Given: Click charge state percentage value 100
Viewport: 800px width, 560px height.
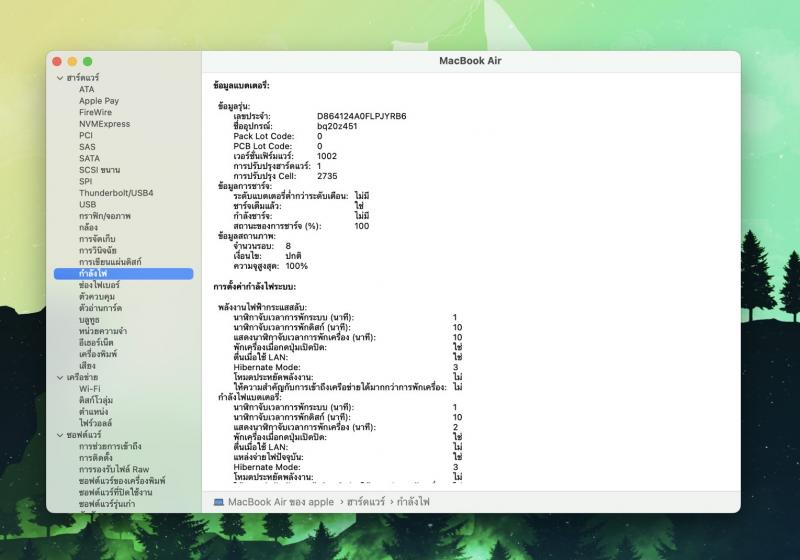Looking at the screenshot, I should tap(362, 226).
